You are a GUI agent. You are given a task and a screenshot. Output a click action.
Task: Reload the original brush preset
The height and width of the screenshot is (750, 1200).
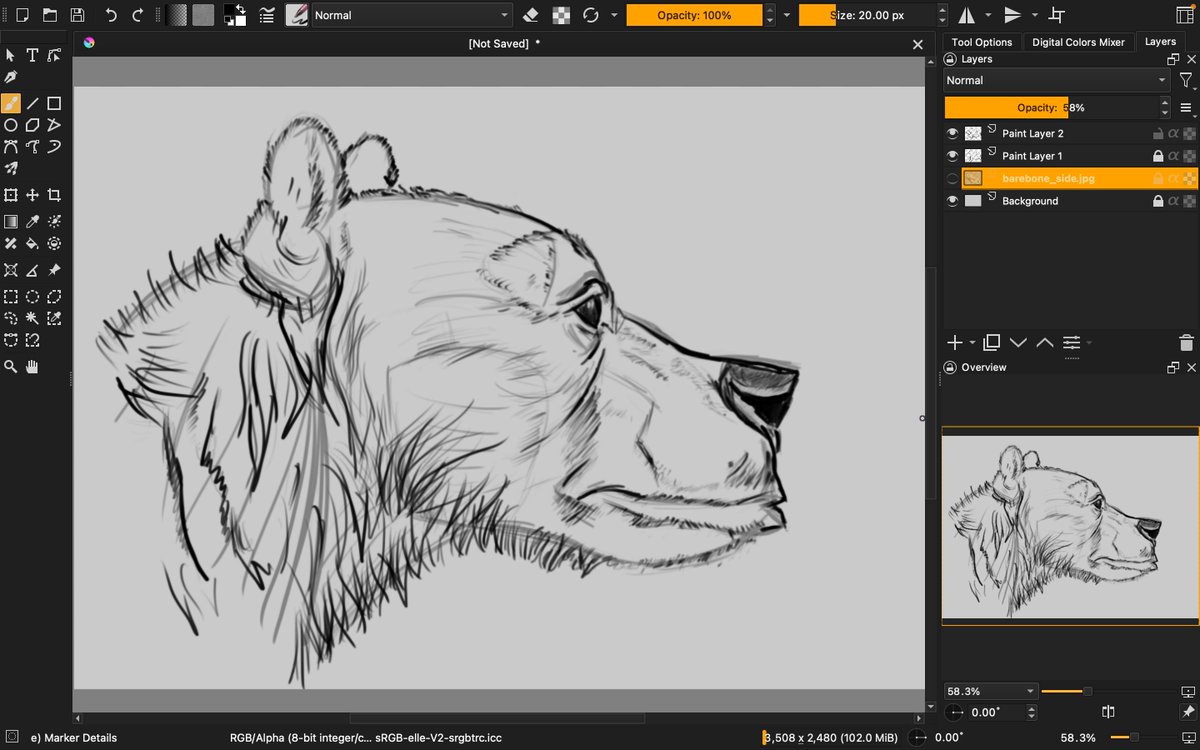click(591, 15)
